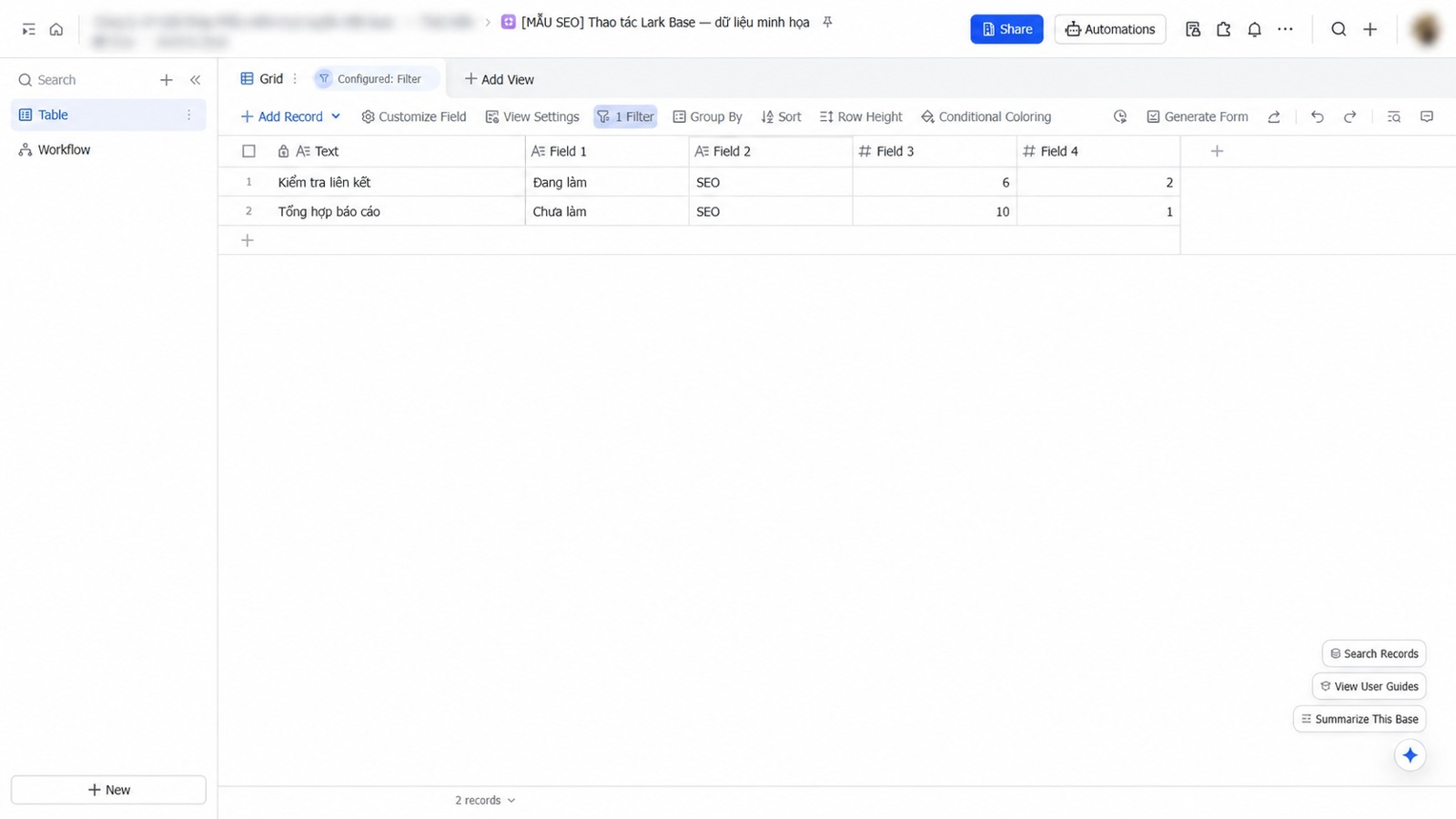
Task: Open Customize Field
Action: (413, 116)
